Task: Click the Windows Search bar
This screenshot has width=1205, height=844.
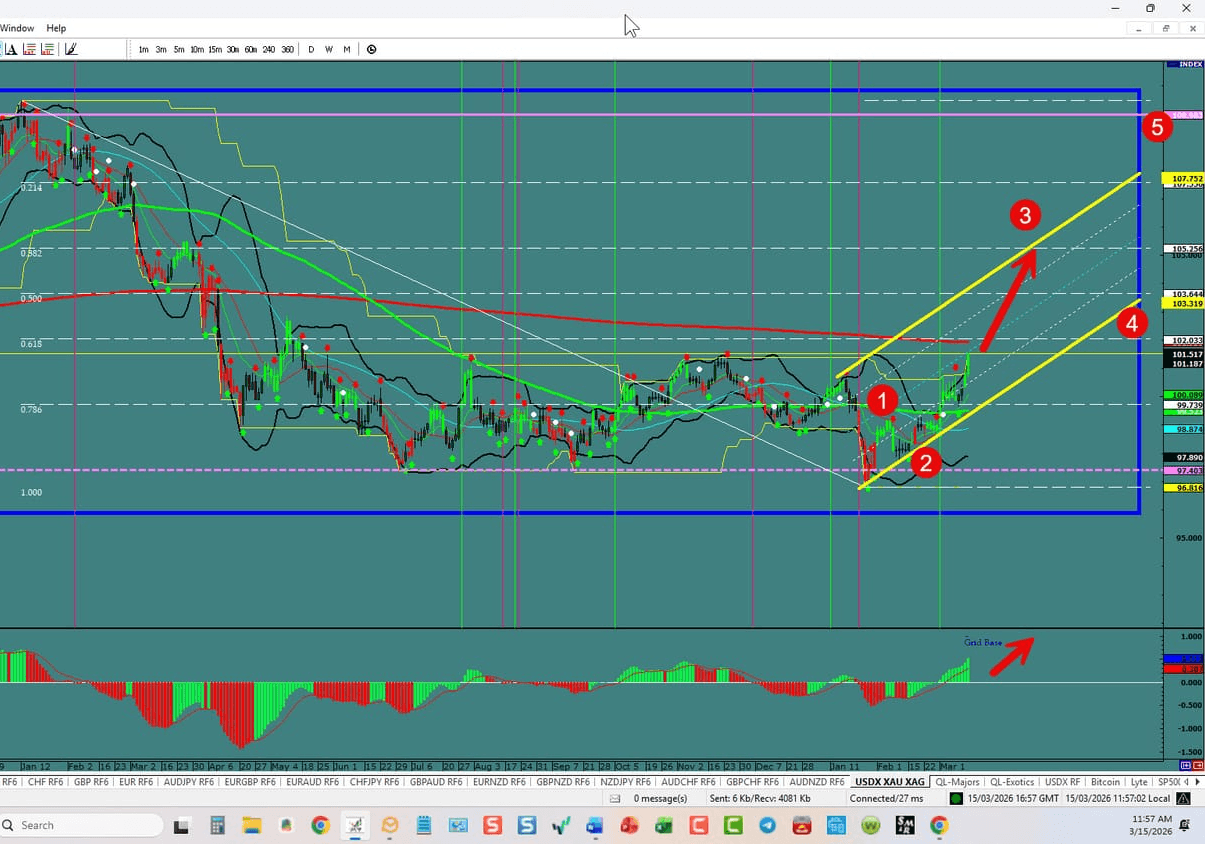Action: 80,825
